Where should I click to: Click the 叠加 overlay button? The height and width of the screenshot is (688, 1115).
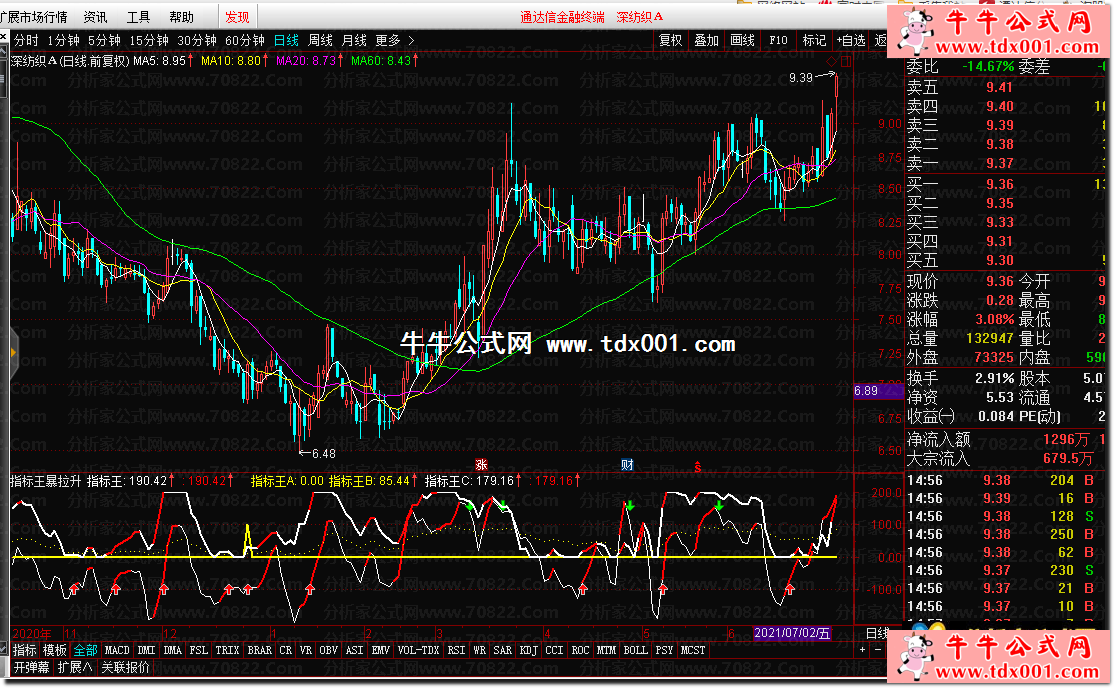pos(707,41)
